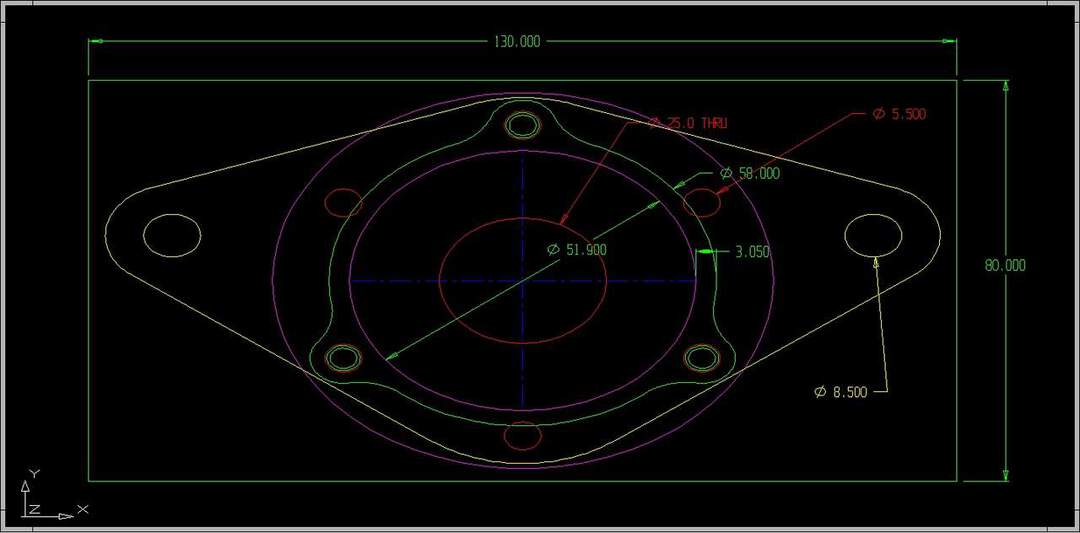Image resolution: width=1080 pixels, height=533 pixels.
Task: Select the bottom-left green bolt hole
Action: 343,358
